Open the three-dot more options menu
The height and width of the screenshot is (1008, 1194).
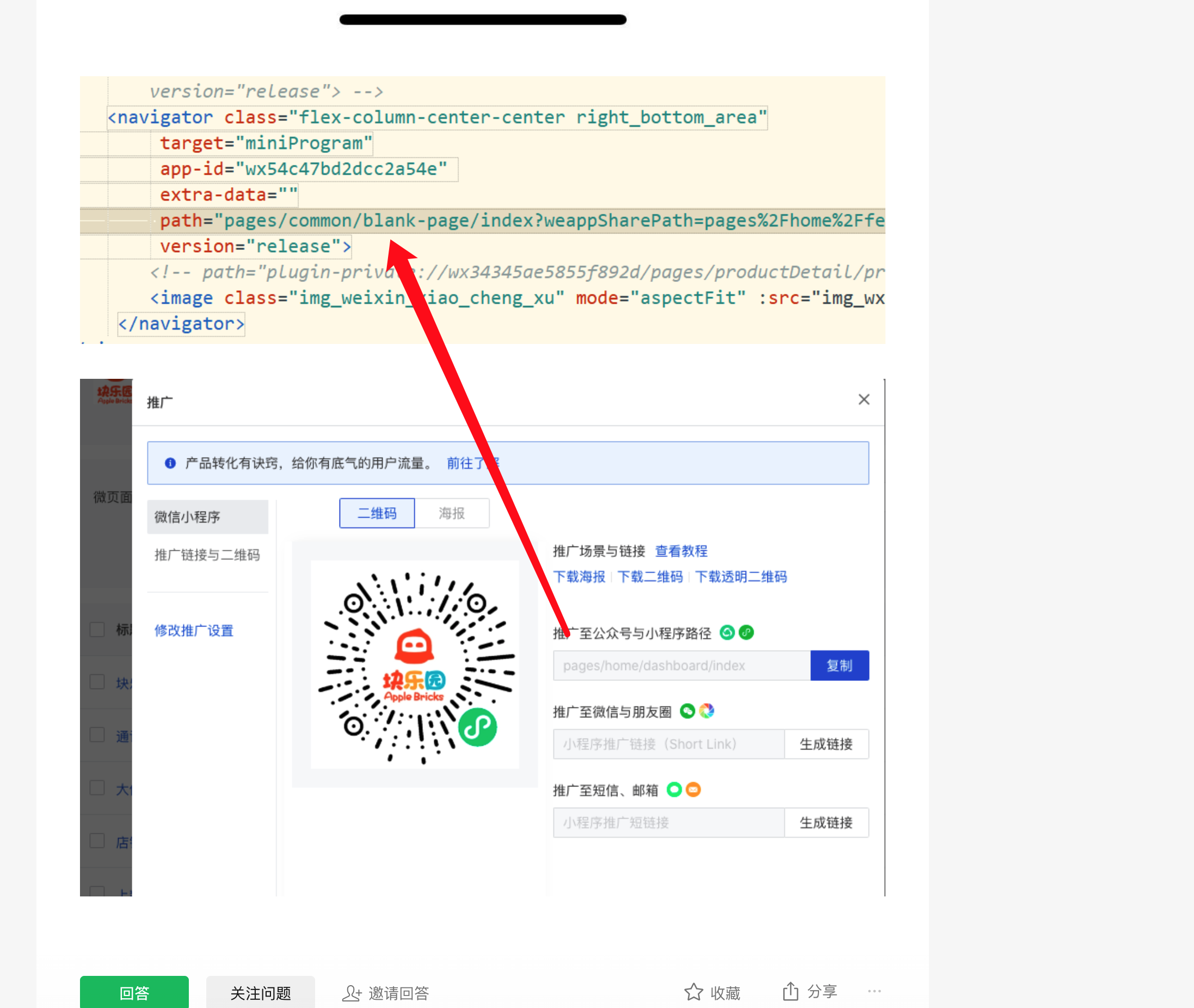pyautogui.click(x=874, y=991)
